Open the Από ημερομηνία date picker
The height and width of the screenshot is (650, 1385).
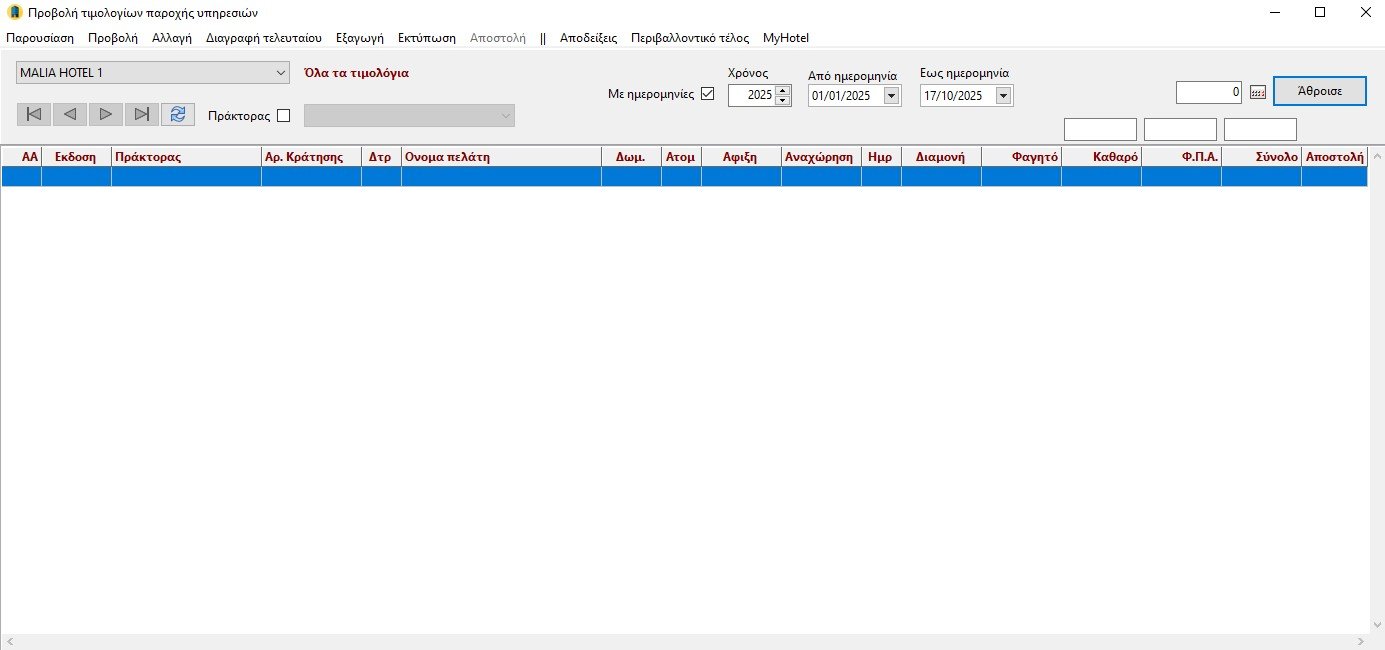[891, 96]
